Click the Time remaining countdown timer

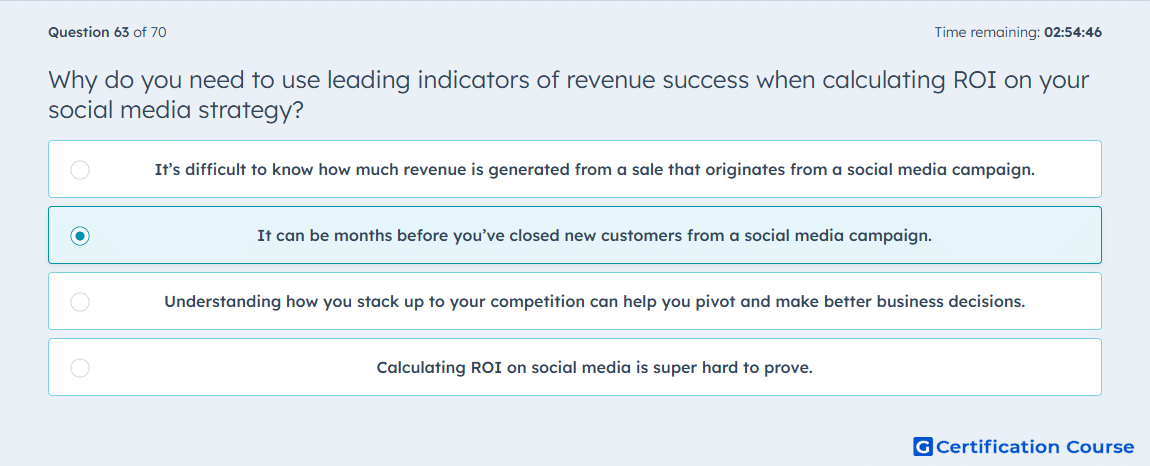(1018, 32)
